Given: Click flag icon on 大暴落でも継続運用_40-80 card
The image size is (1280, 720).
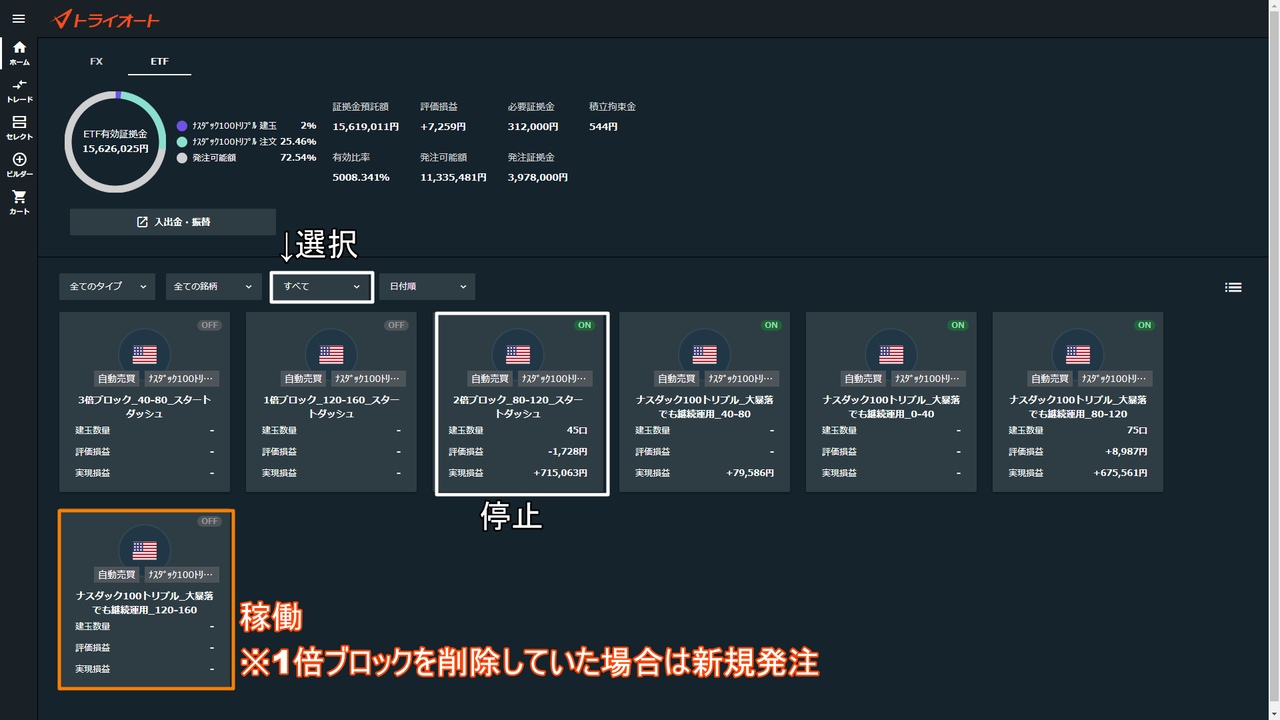Looking at the screenshot, I should pyautogui.click(x=705, y=354).
